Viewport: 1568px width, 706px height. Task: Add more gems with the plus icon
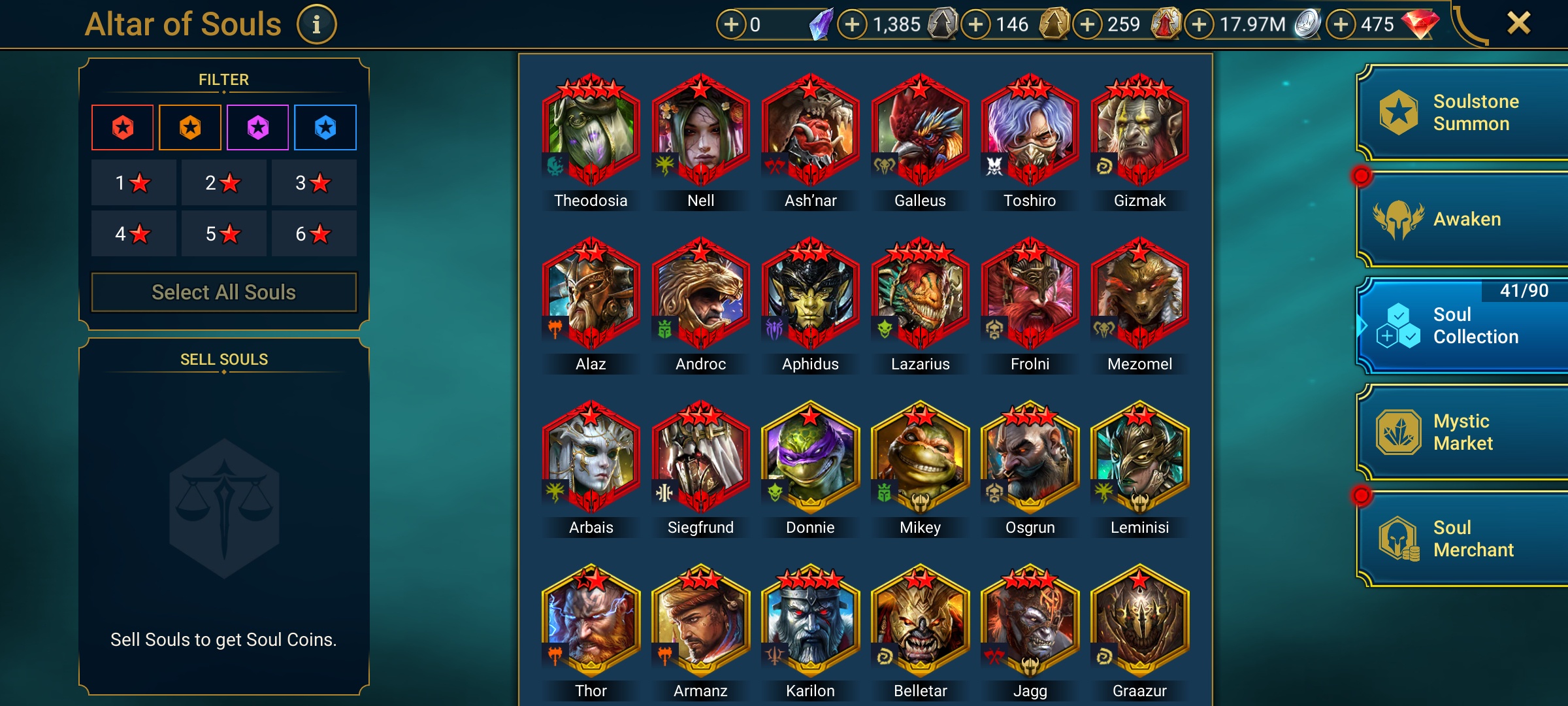(x=1341, y=25)
